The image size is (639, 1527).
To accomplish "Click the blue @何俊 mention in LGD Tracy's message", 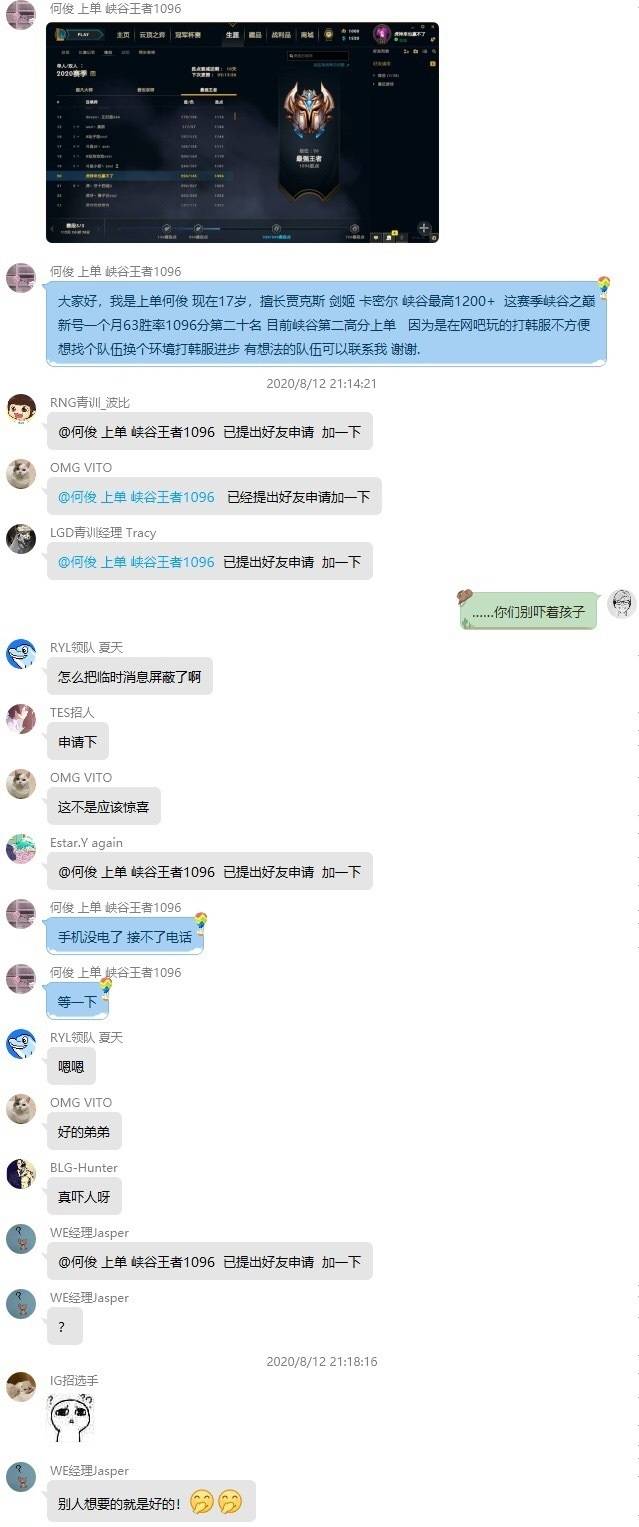I will pos(136,562).
